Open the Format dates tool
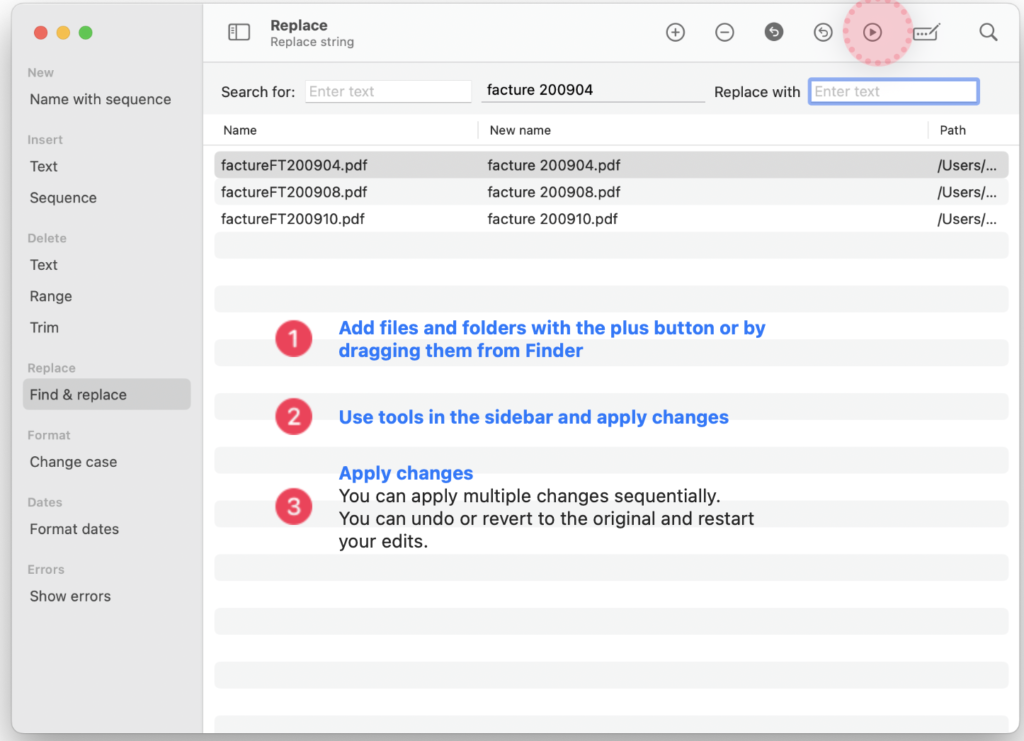Viewport: 1024px width, 741px height. pyautogui.click(x=74, y=529)
